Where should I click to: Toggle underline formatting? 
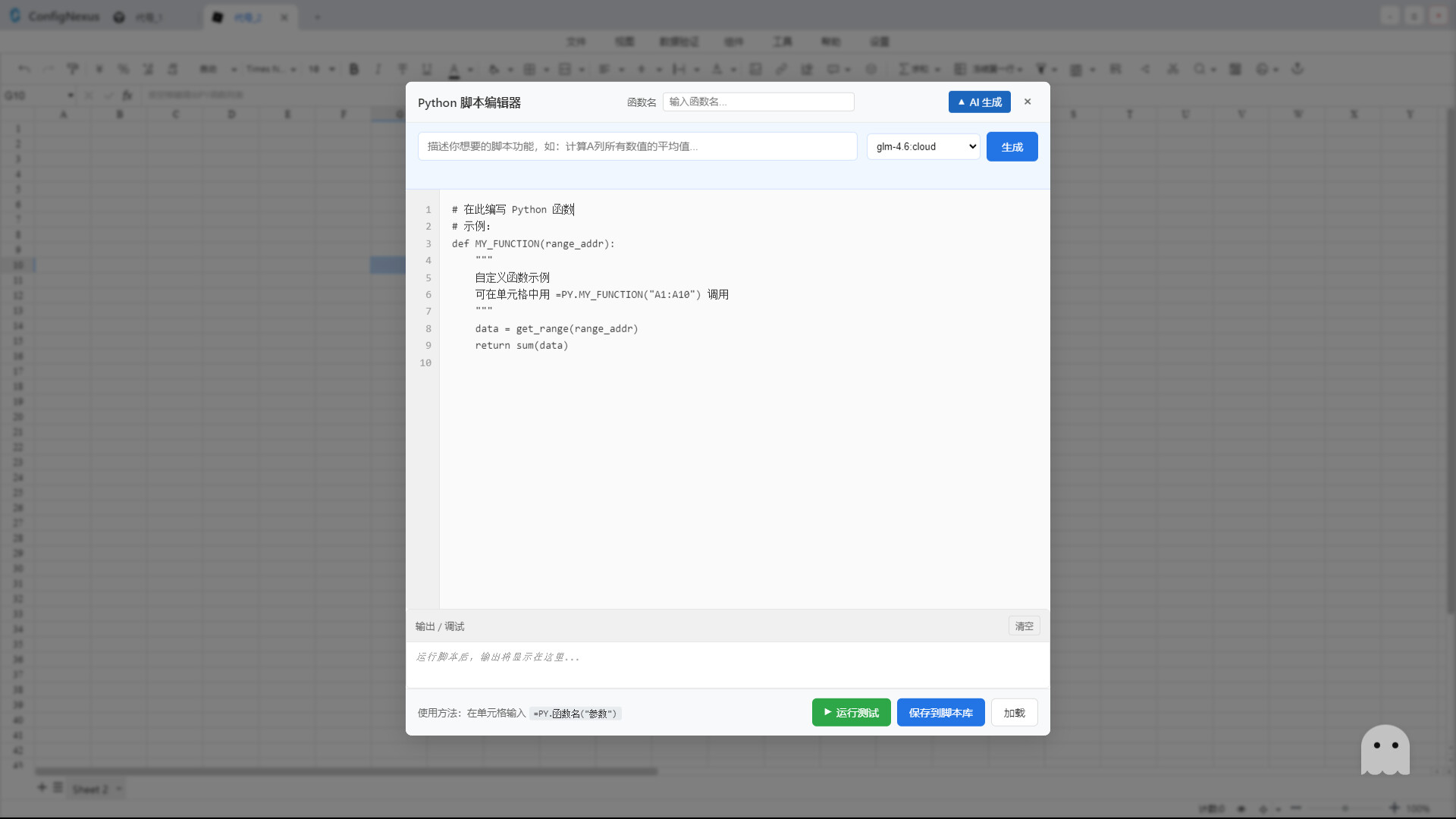(426, 68)
